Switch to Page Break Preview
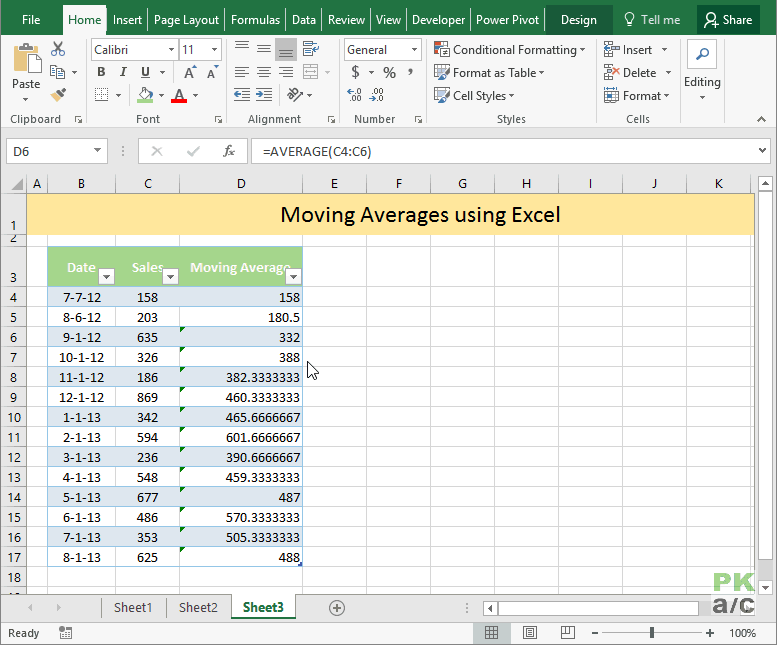Screen dimensions: 777x645 pos(567,633)
